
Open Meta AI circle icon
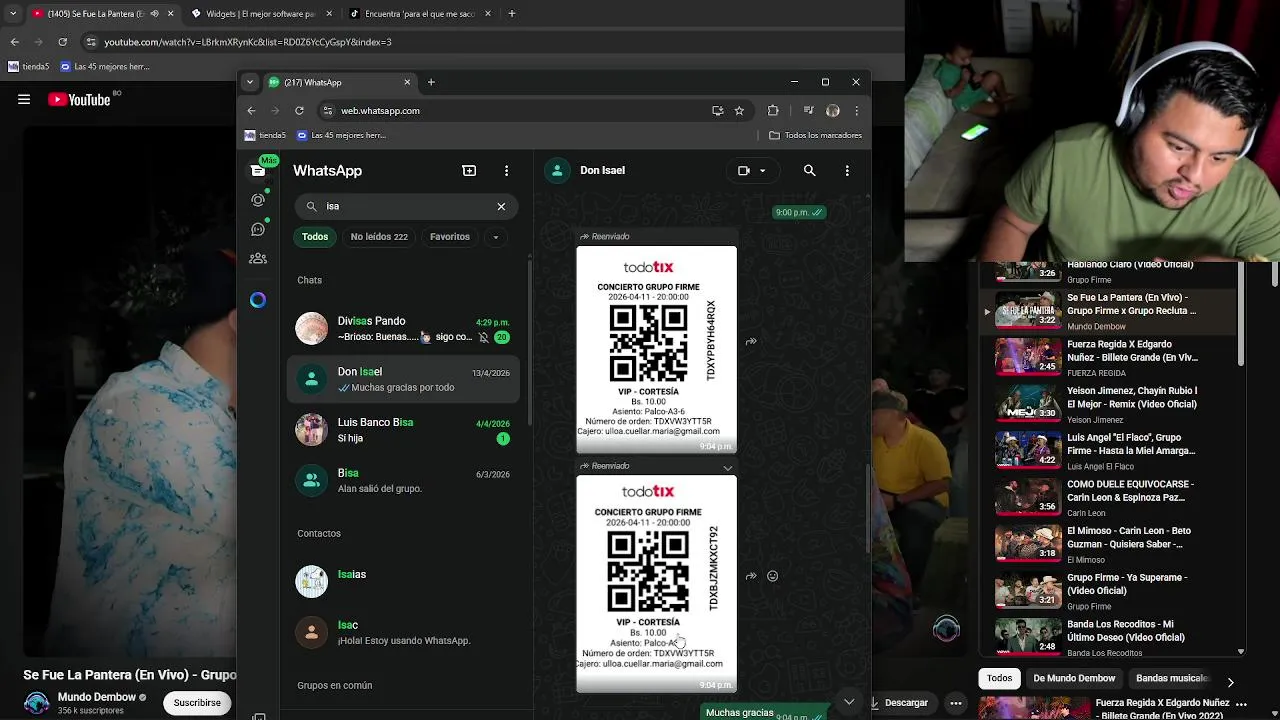click(x=258, y=300)
